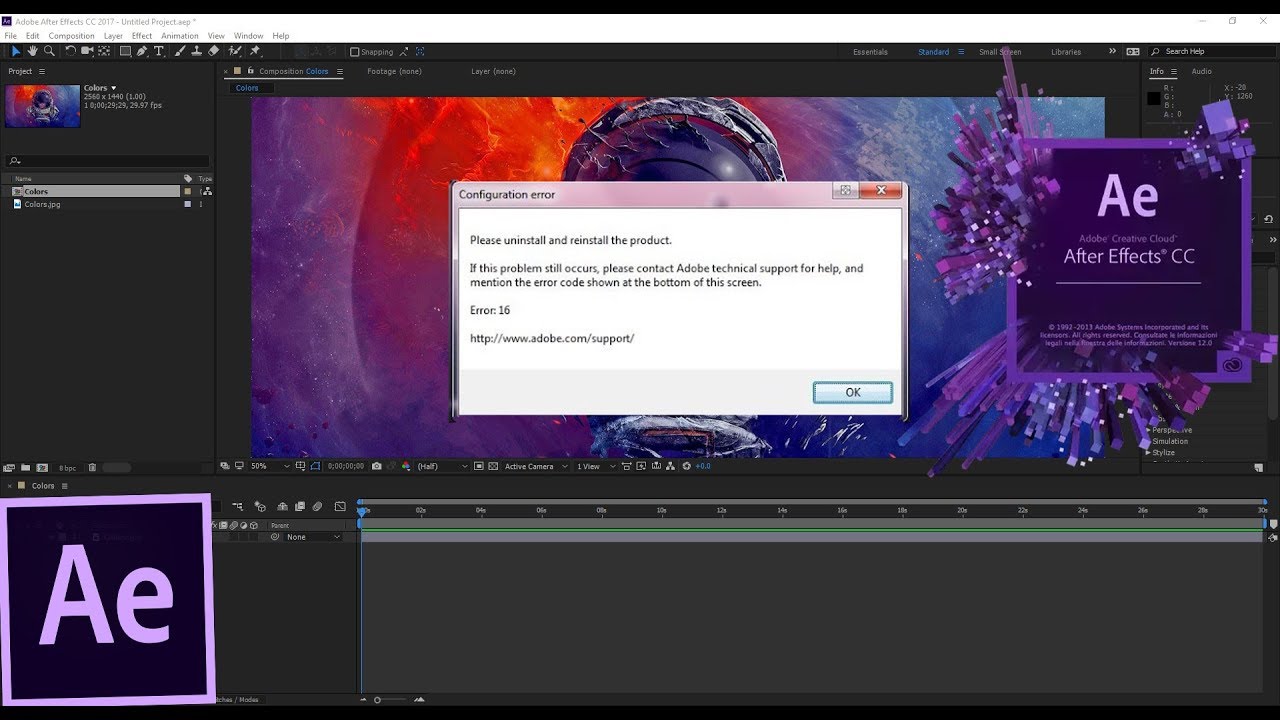1280x720 pixels.
Task: Open the 1 View layout dropdown
Action: click(x=596, y=466)
